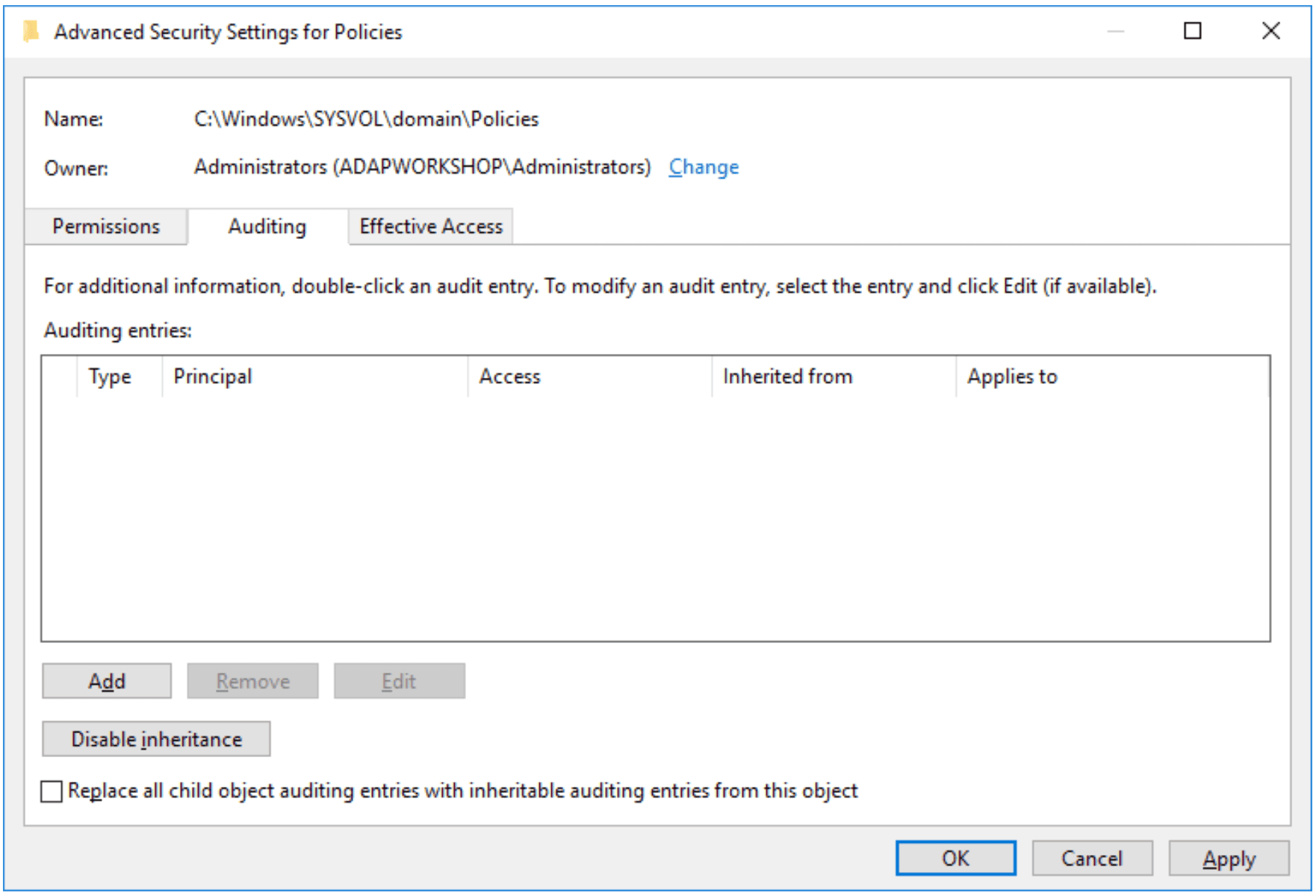1316x896 pixels.
Task: Open the Effective Access tab
Action: point(431,226)
